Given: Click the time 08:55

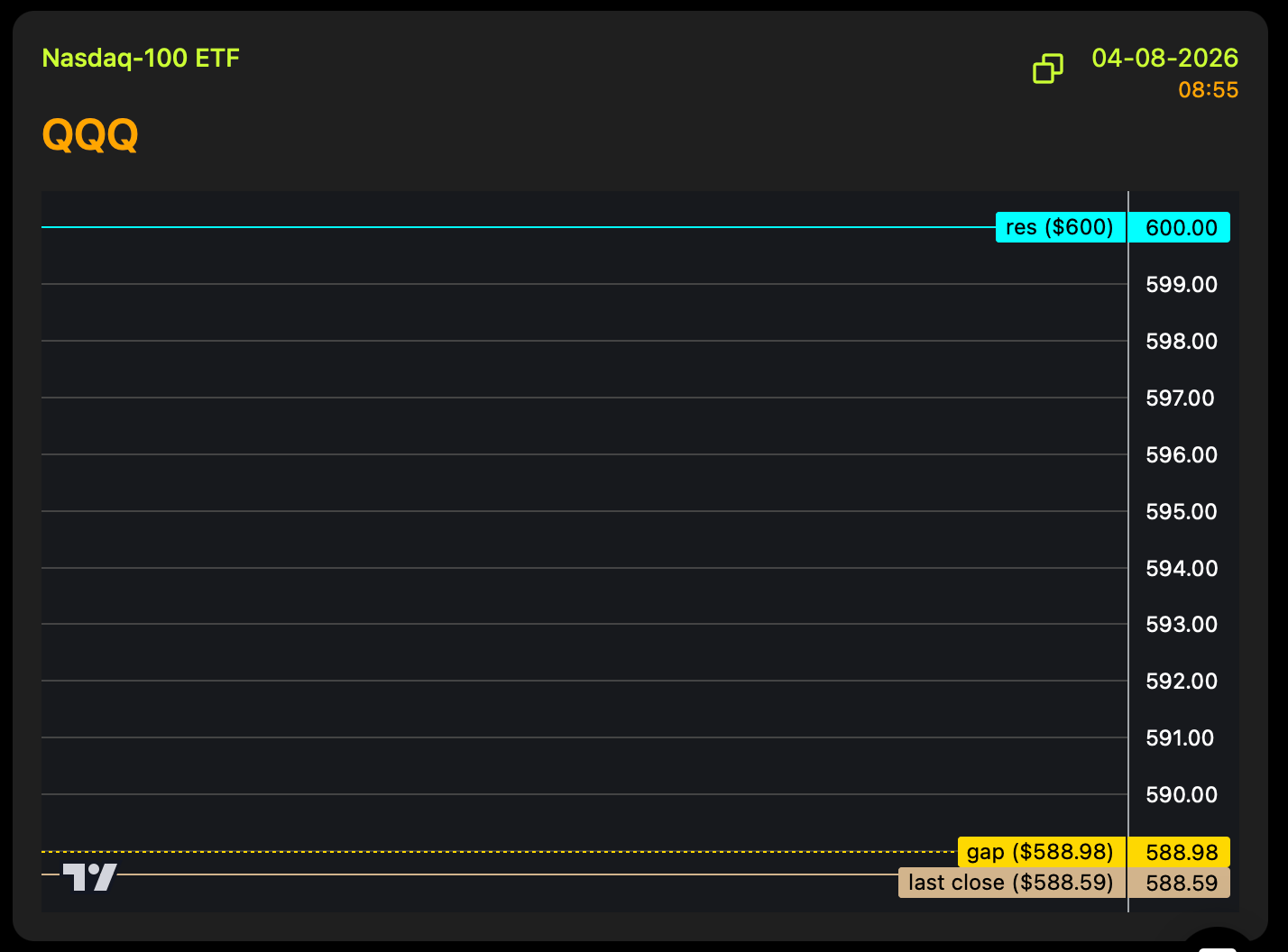Looking at the screenshot, I should tap(1209, 90).
